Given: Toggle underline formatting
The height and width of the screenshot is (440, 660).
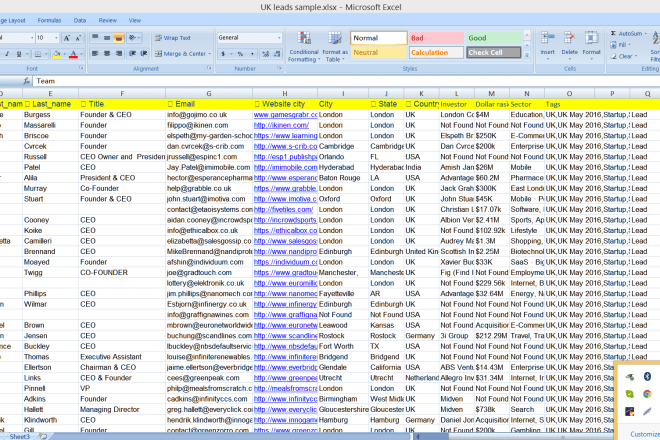Looking at the screenshot, I should click(19, 54).
